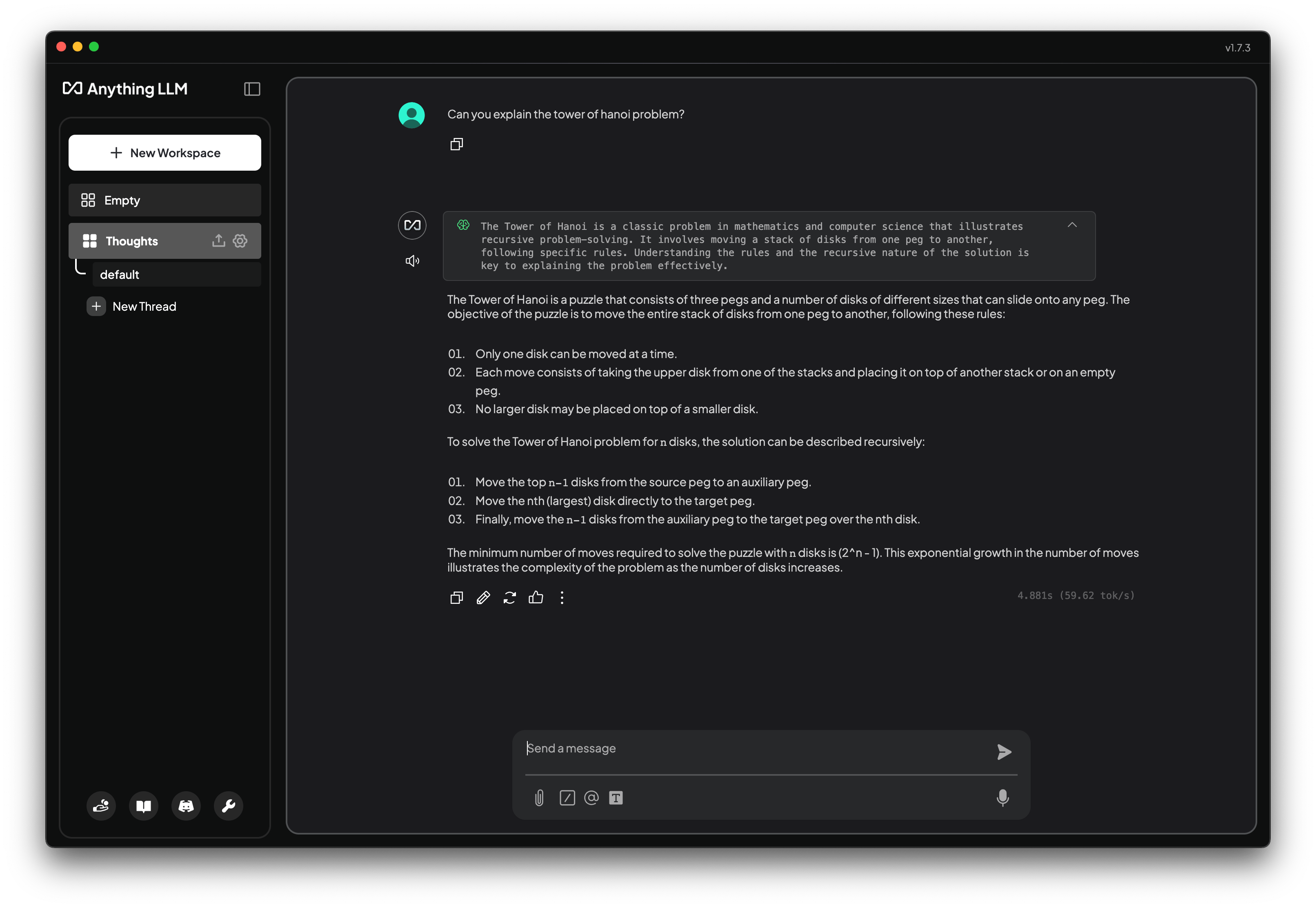Click the copy message icon
Screen dimensions: 1316x908
[x=457, y=597]
